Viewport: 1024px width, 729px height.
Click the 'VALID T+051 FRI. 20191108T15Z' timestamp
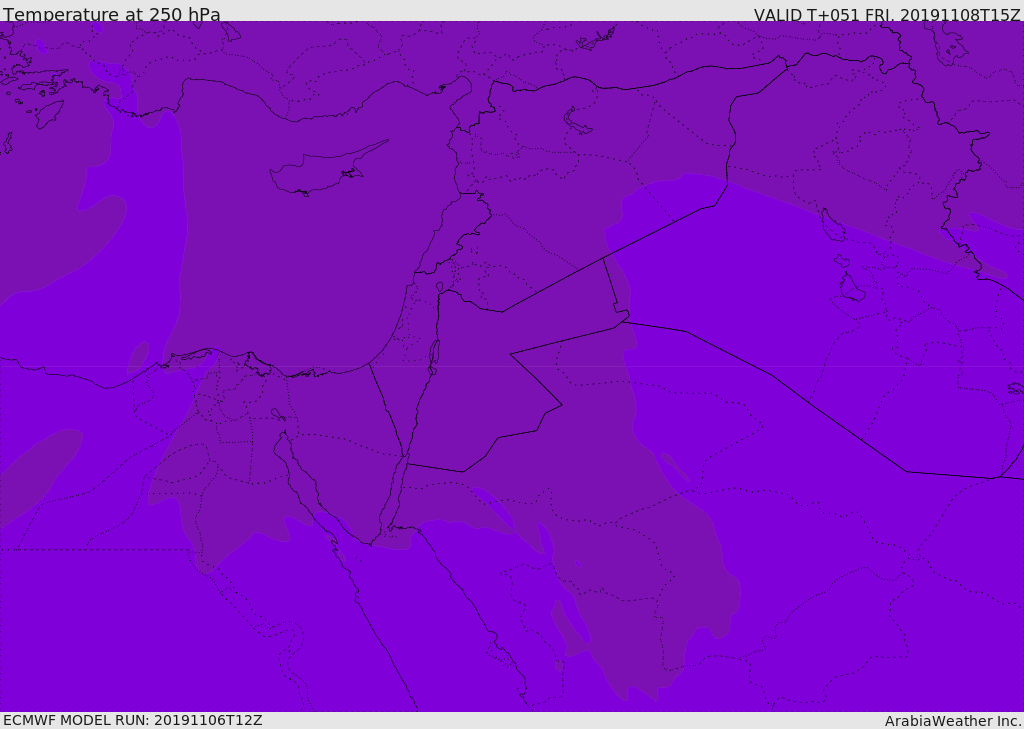[x=887, y=14]
